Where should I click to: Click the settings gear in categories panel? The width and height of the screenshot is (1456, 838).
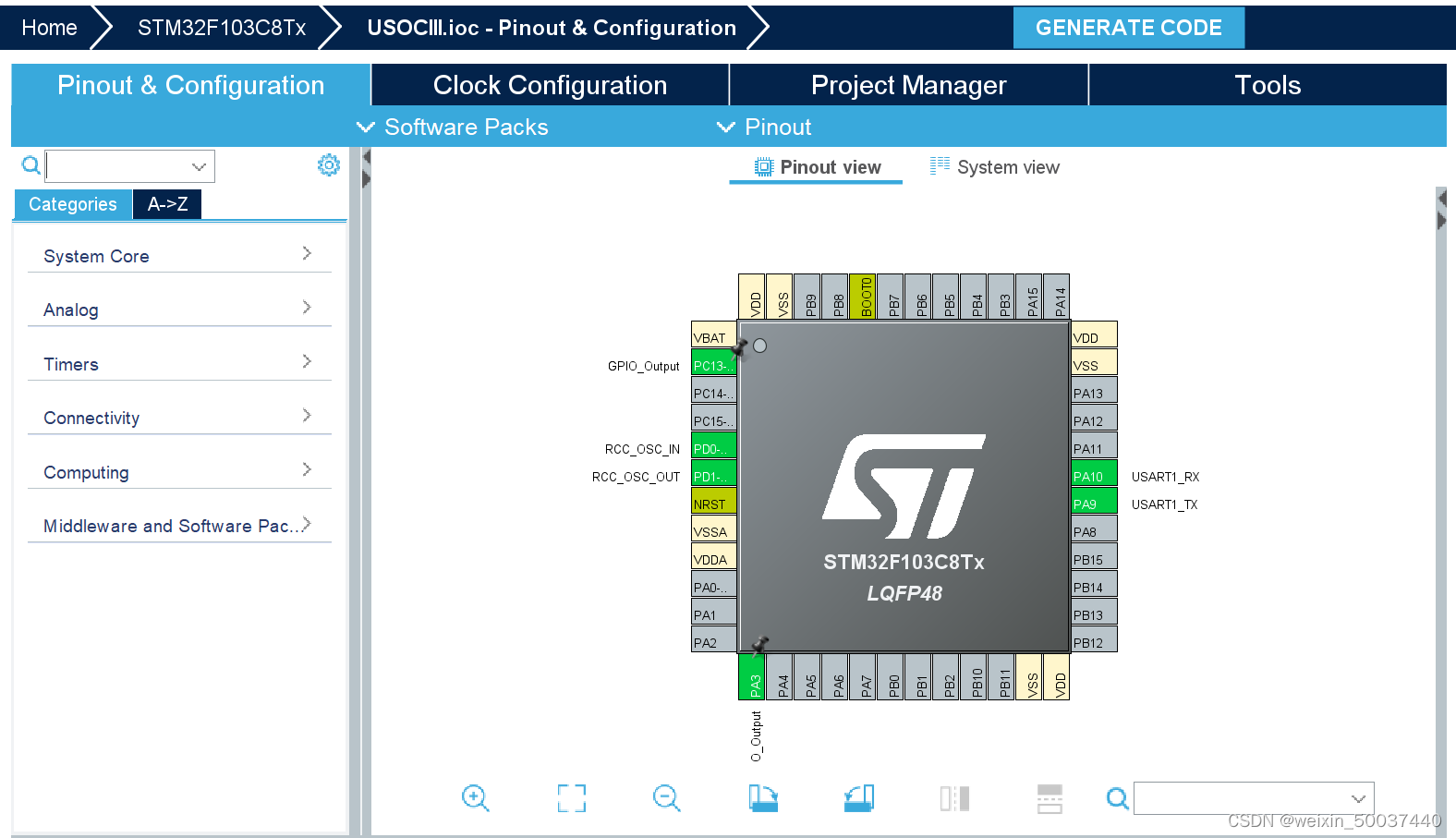click(329, 165)
